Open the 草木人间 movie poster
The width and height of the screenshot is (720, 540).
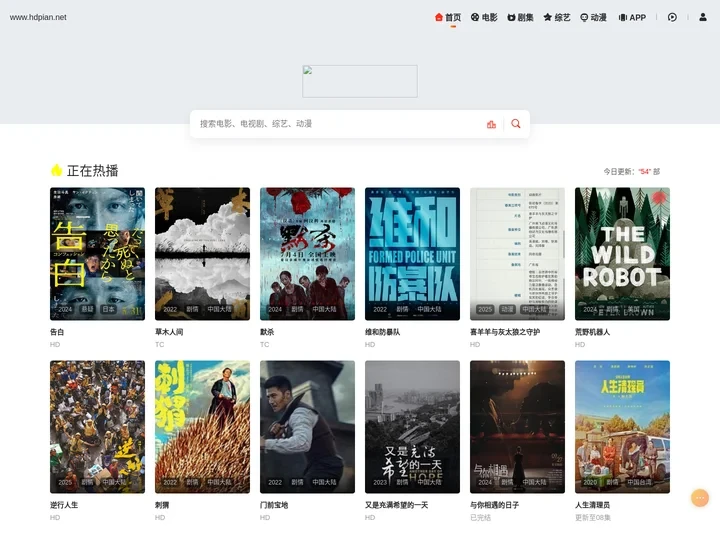202,253
